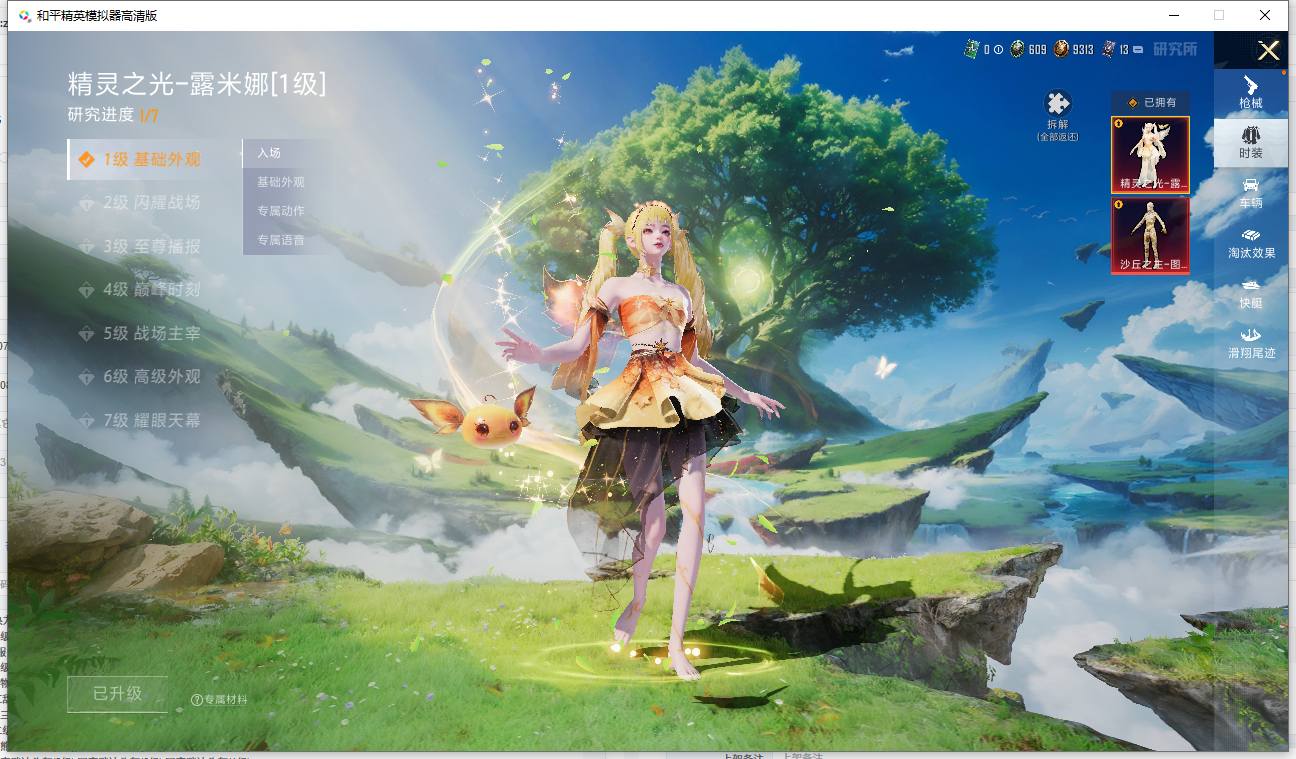
Task: Select the 沙丘之主 mummy outfit thumbnail
Action: point(1151,235)
